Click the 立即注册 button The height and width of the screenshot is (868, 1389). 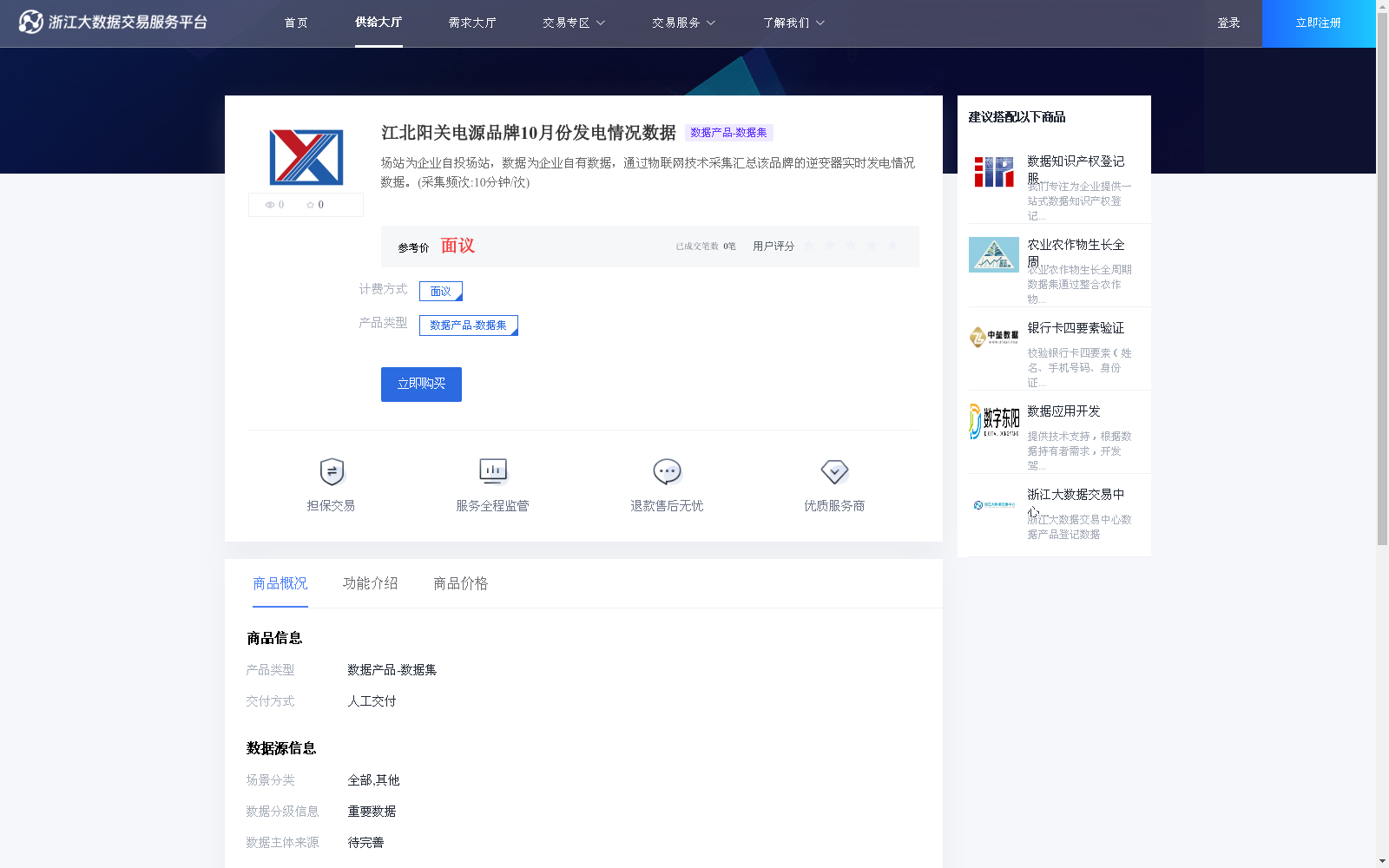pos(1319,23)
